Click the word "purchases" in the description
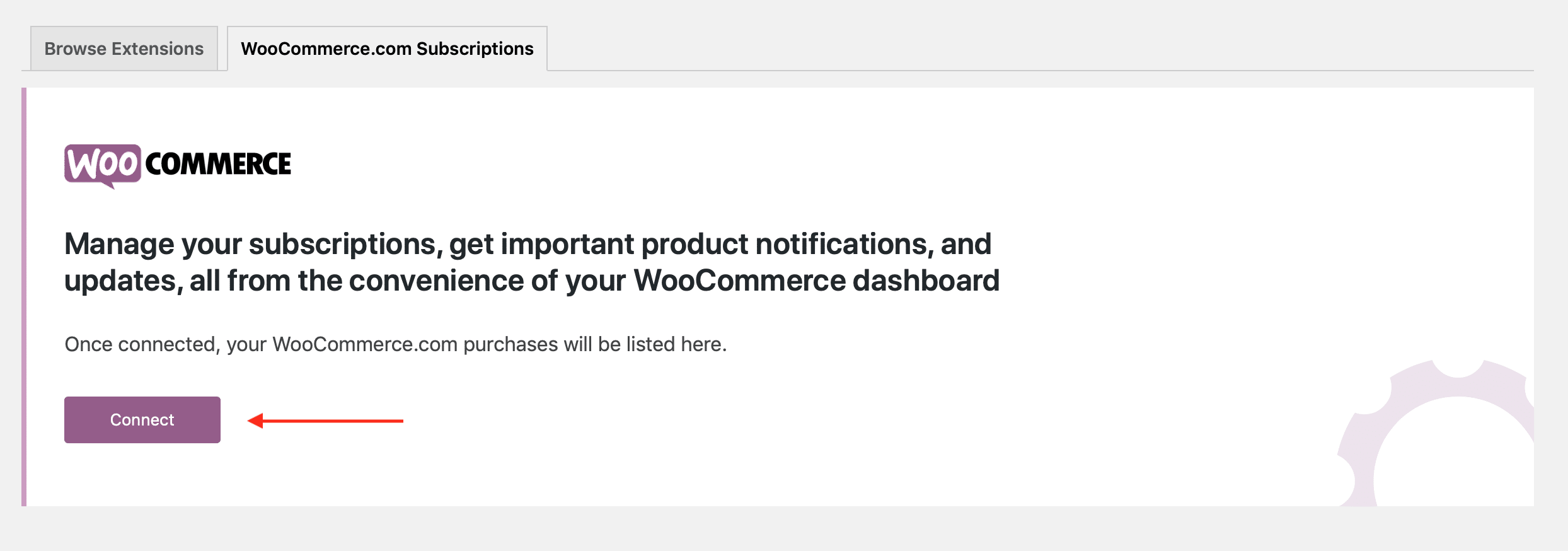Screen dimensions: 1568x551 point(510,344)
